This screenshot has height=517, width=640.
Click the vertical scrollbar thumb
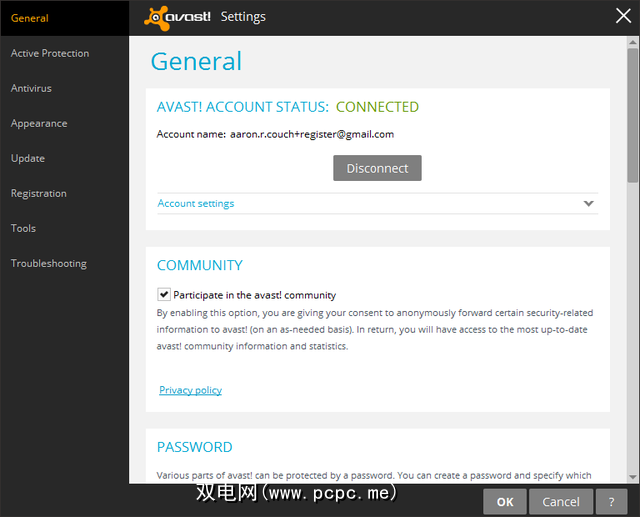click(x=633, y=115)
